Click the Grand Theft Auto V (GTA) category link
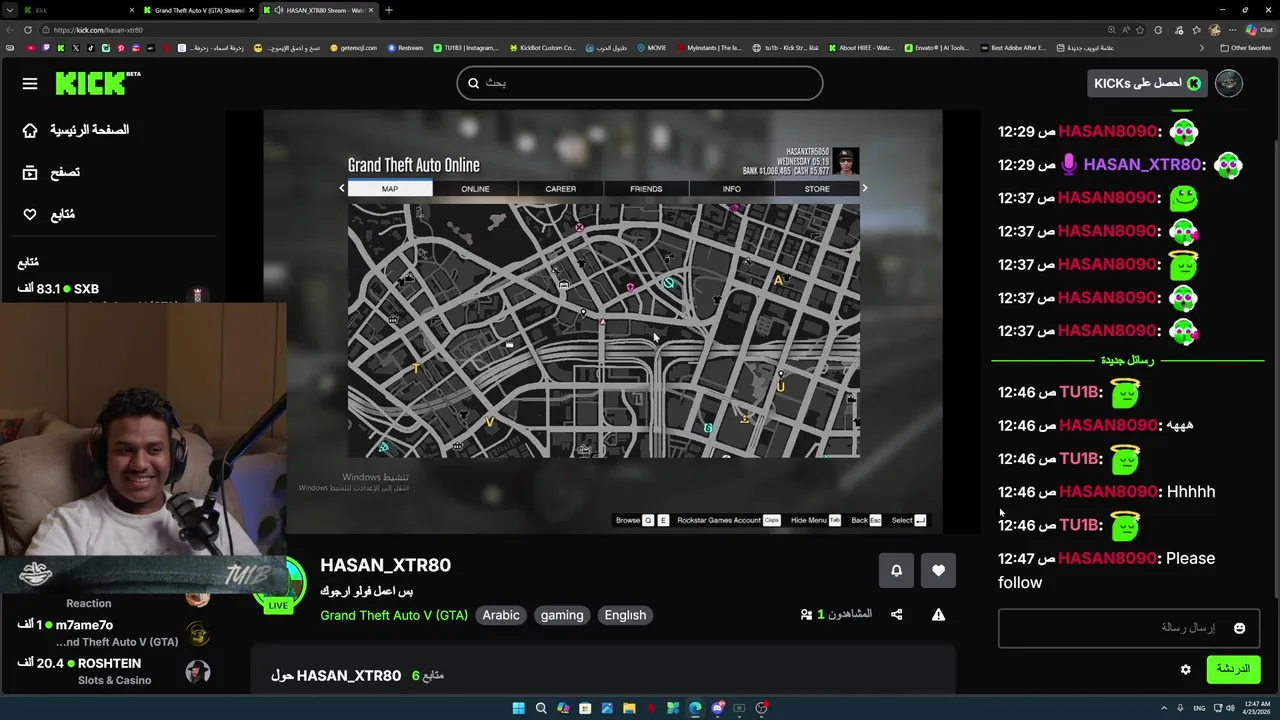The image size is (1280, 720). 394,615
